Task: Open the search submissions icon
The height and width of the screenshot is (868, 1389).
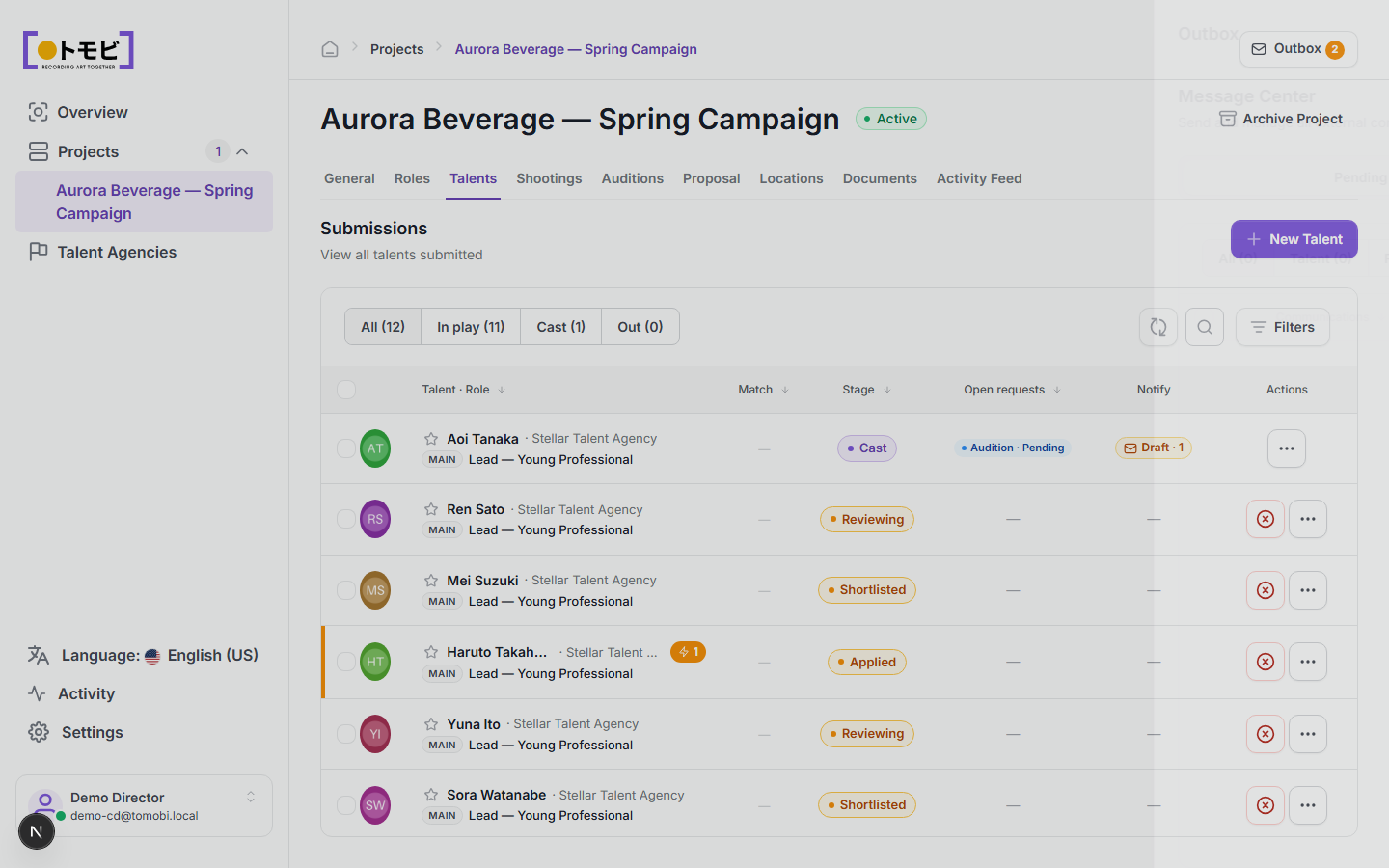Action: [1205, 327]
